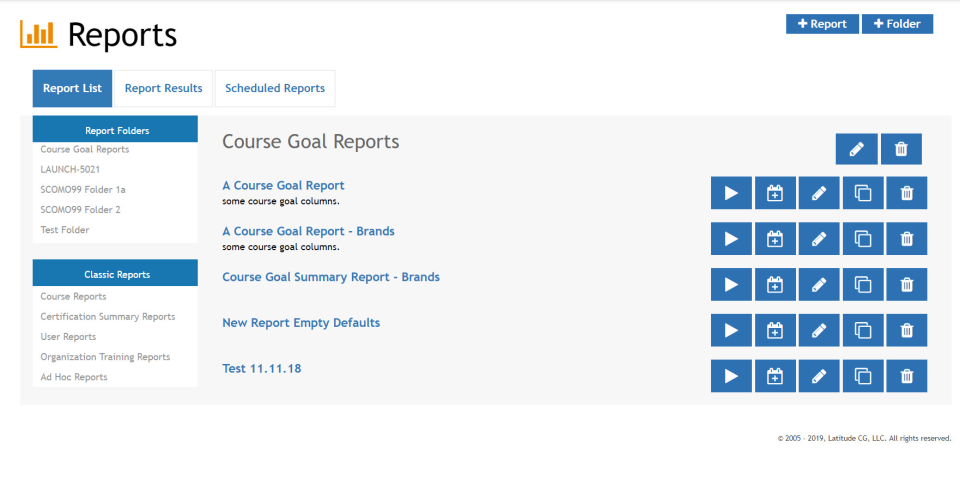
Task: Run New Report Empty Defaults
Action: [x=731, y=331]
